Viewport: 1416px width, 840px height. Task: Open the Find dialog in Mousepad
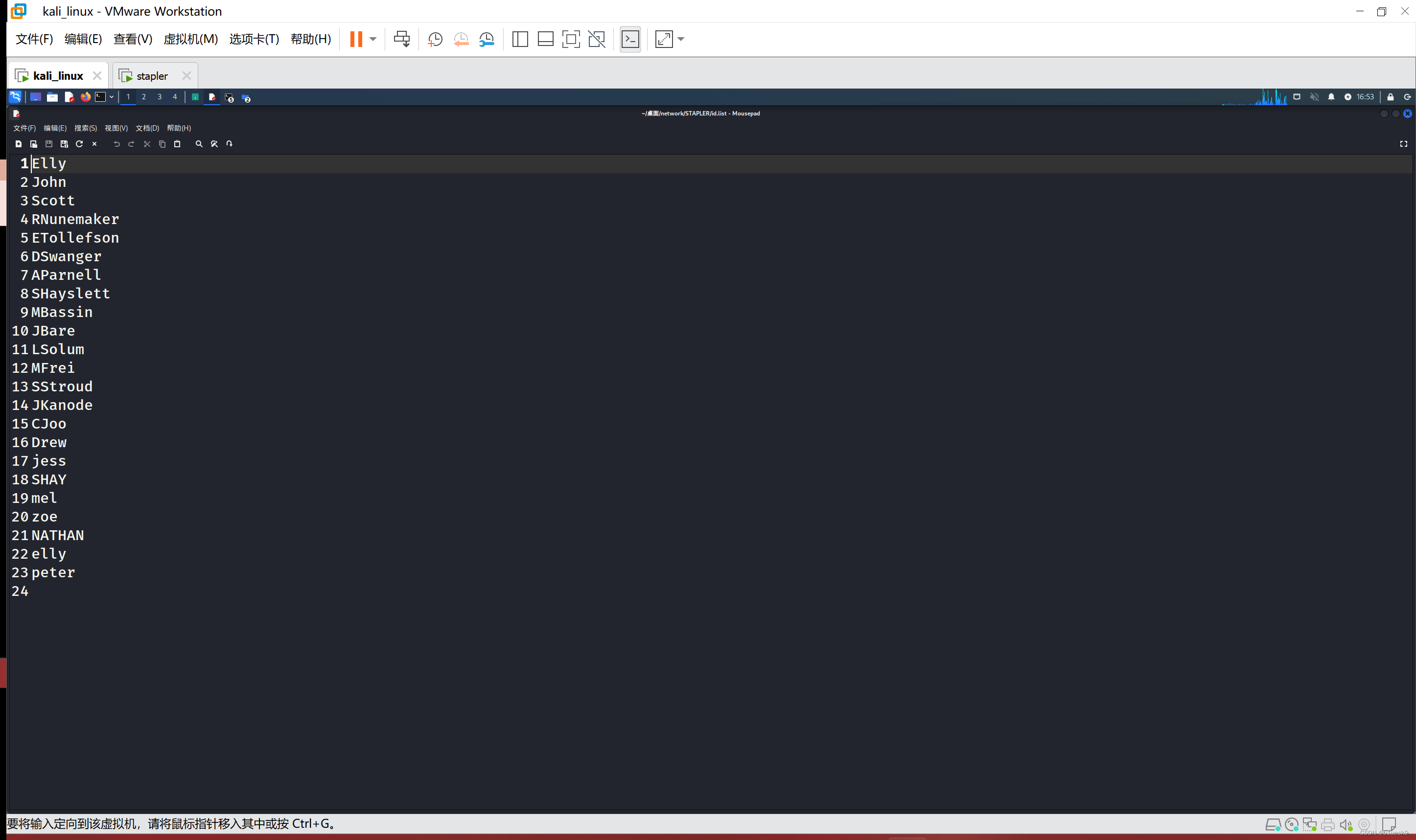pos(199,144)
